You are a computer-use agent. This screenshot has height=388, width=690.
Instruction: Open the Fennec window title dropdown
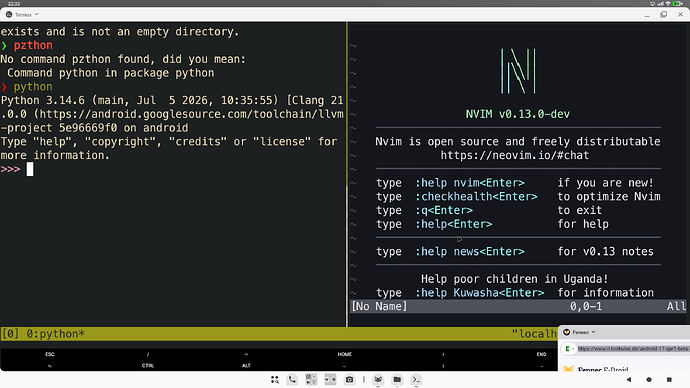(593, 332)
